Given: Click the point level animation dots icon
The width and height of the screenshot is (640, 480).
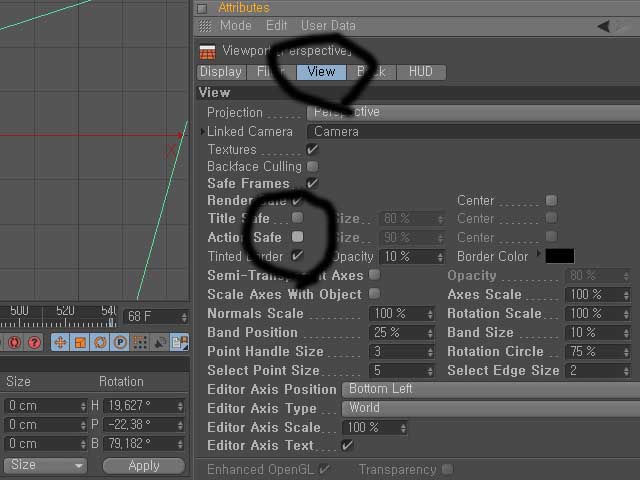Looking at the screenshot, I should [x=140, y=342].
